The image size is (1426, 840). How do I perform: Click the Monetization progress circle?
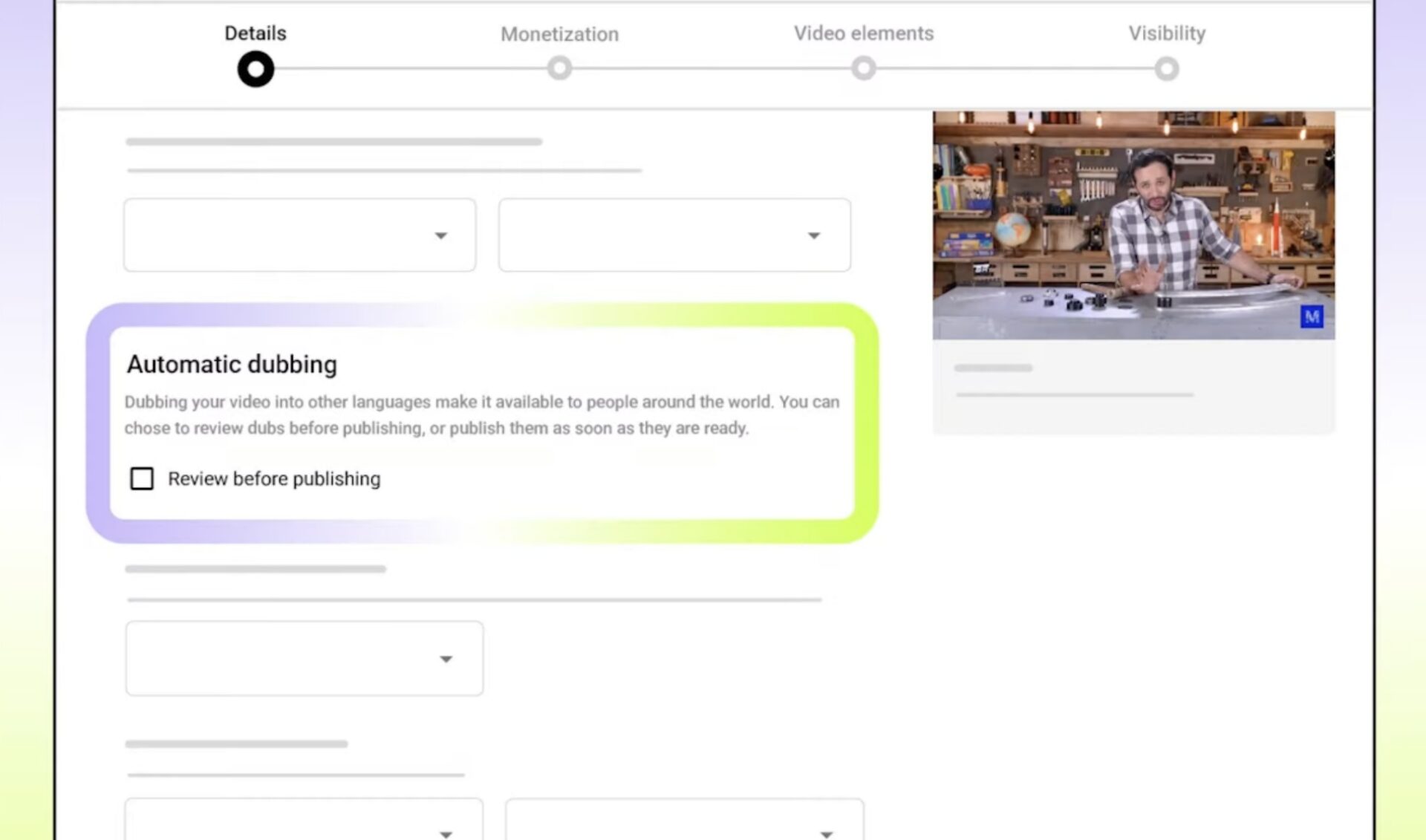click(559, 68)
